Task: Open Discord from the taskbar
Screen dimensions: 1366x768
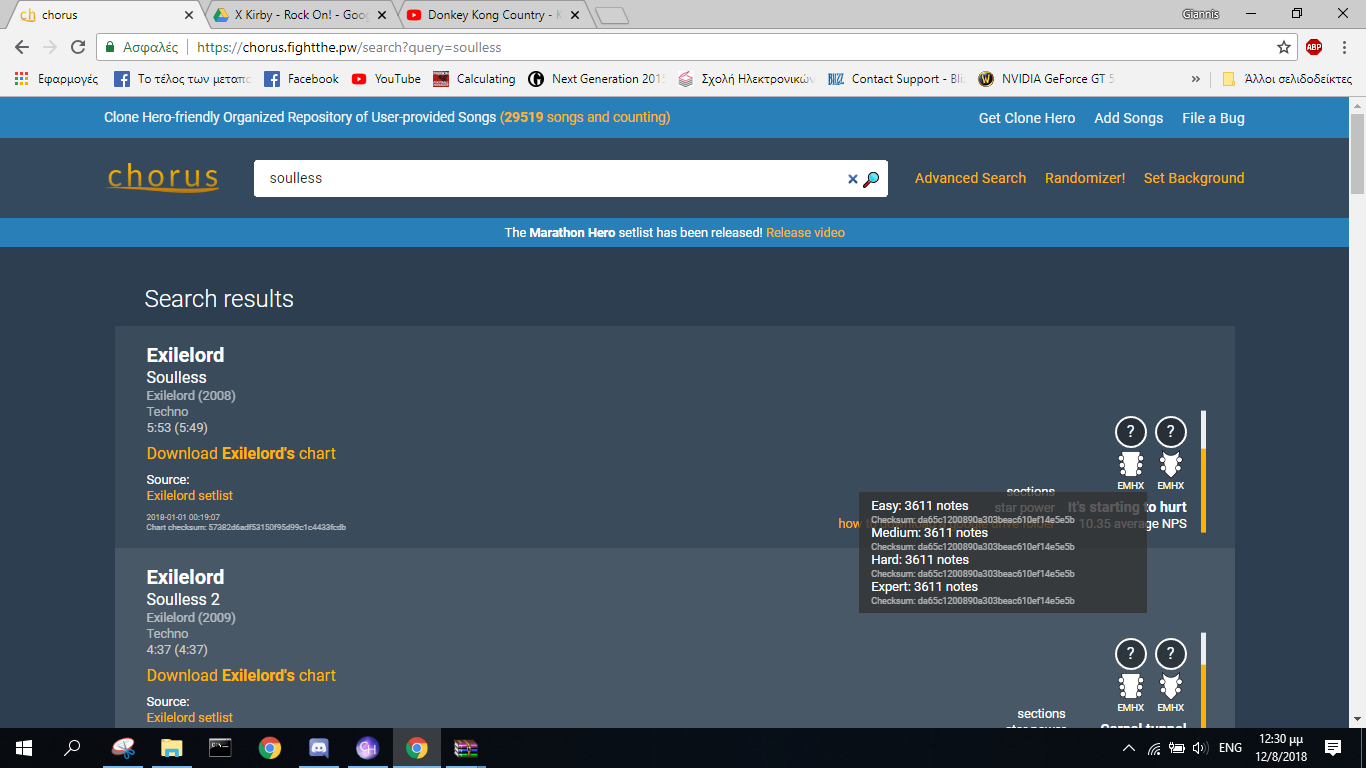Action: 319,748
